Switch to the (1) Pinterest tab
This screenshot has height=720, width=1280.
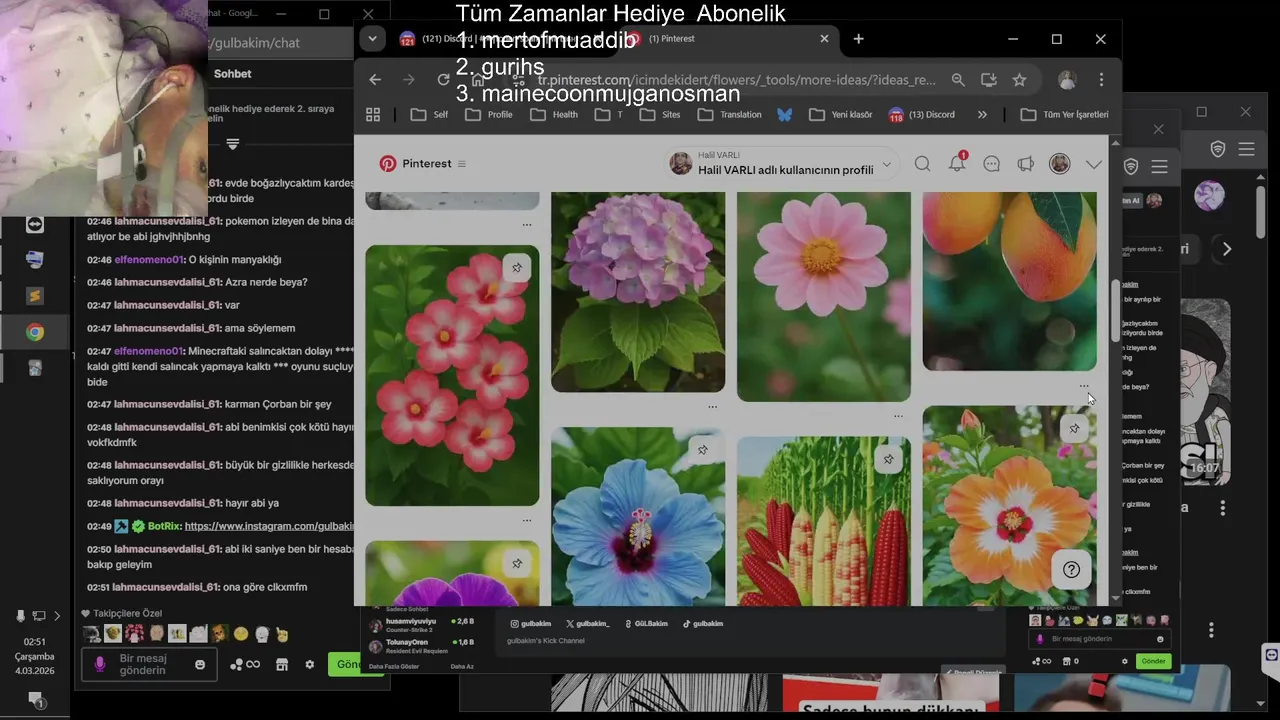pyautogui.click(x=730, y=39)
